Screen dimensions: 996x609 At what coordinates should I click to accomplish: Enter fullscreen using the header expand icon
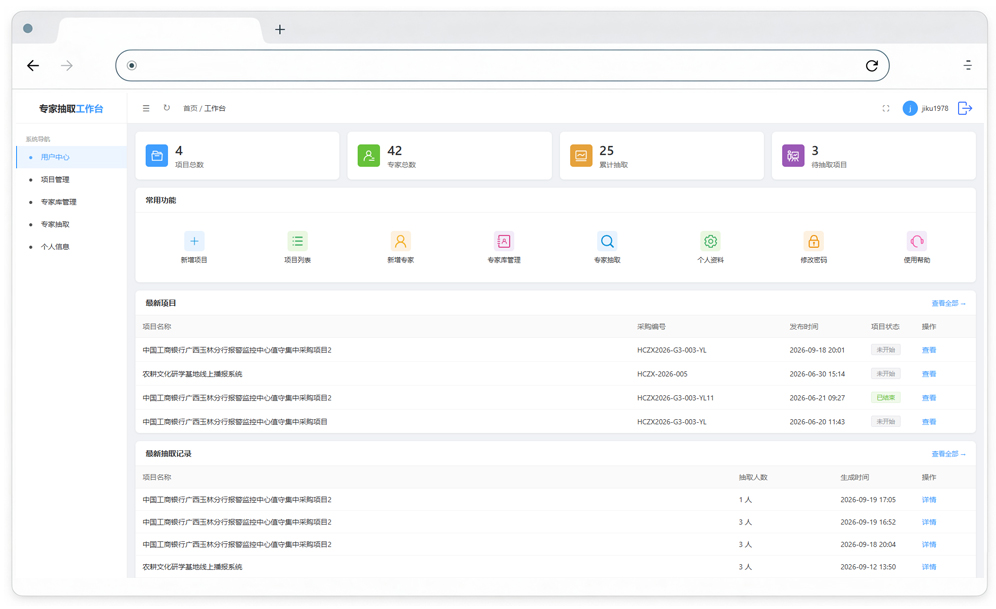click(886, 109)
